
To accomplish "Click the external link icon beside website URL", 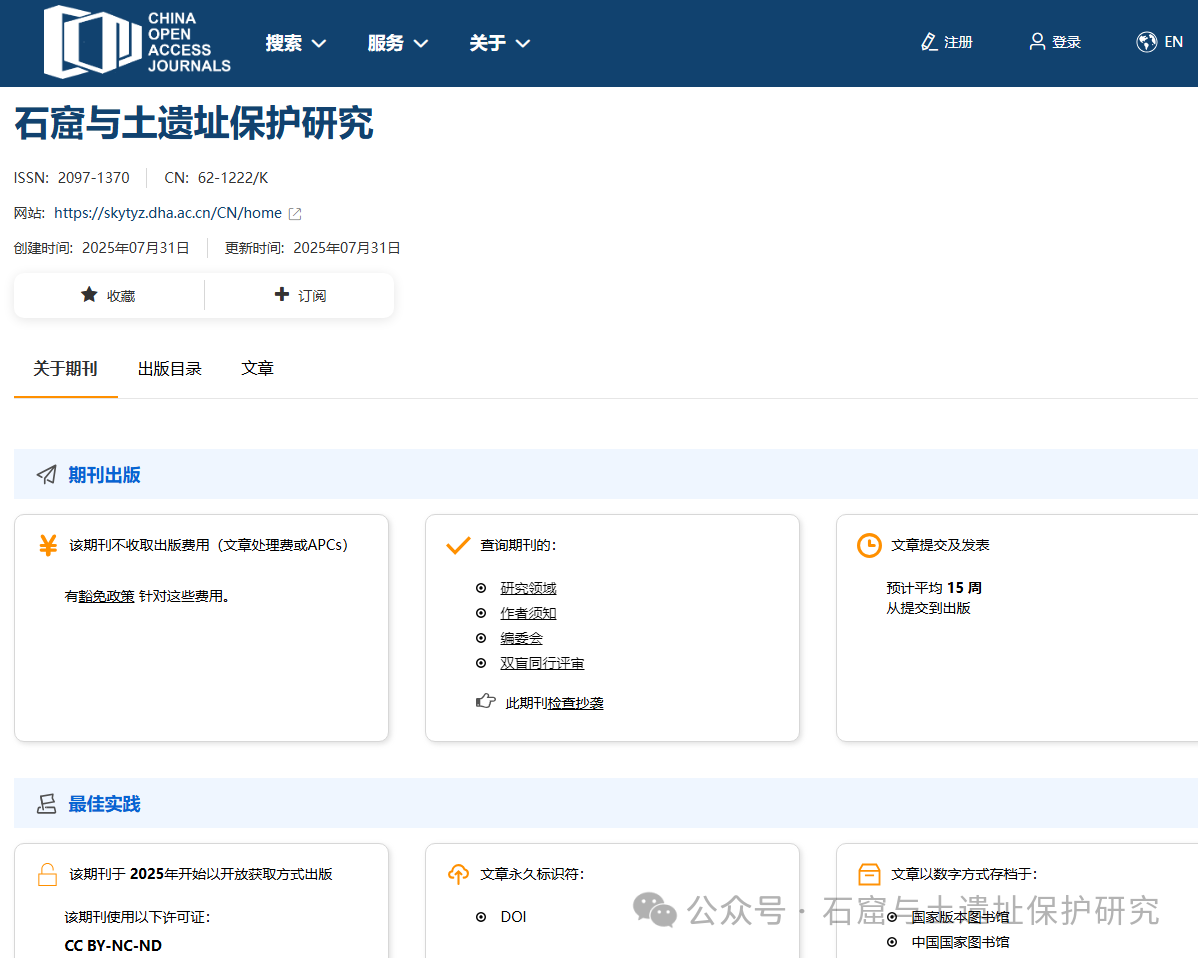I will [x=295, y=213].
